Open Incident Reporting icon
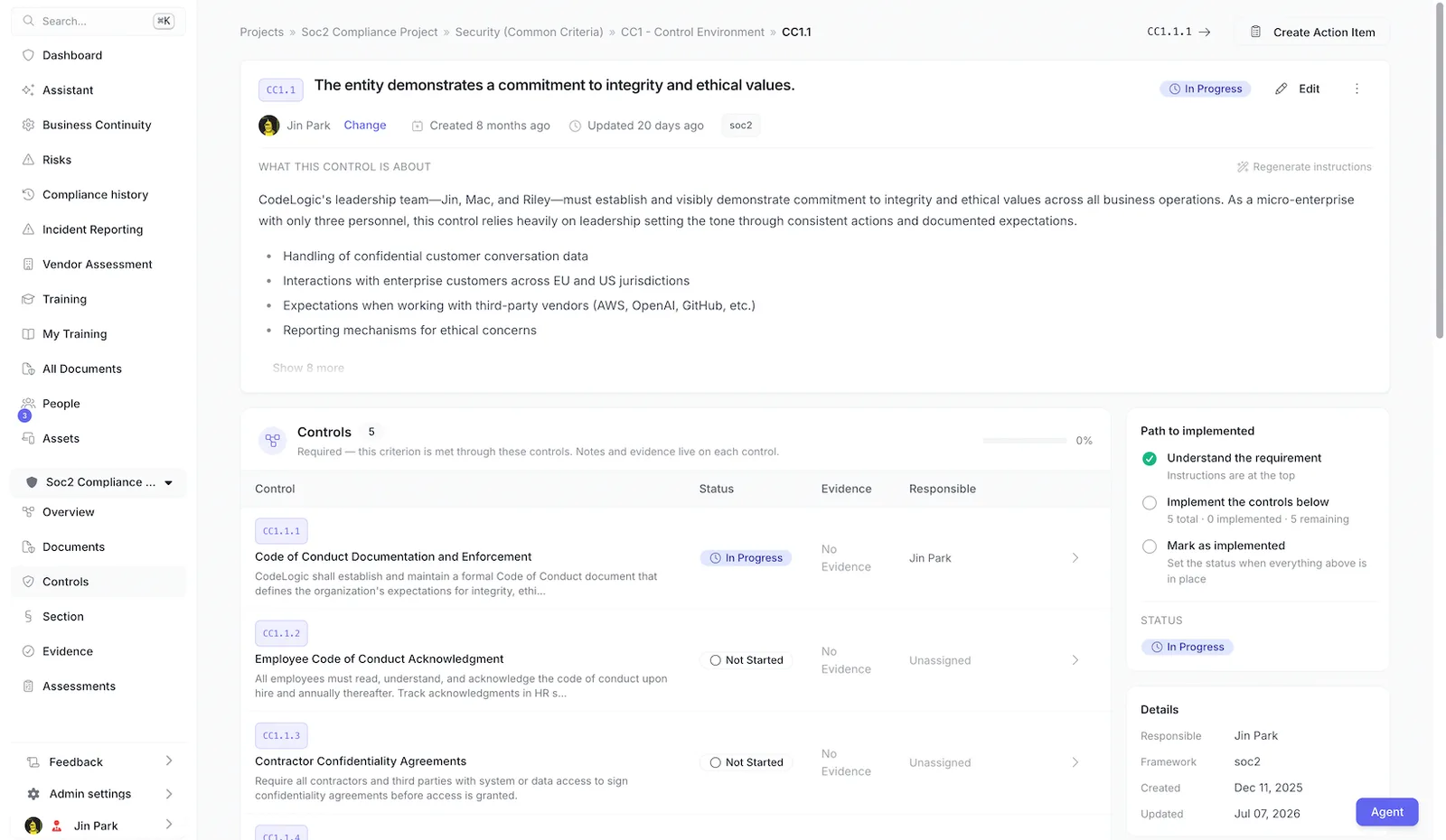This screenshot has height=840, width=1446. coord(28,229)
